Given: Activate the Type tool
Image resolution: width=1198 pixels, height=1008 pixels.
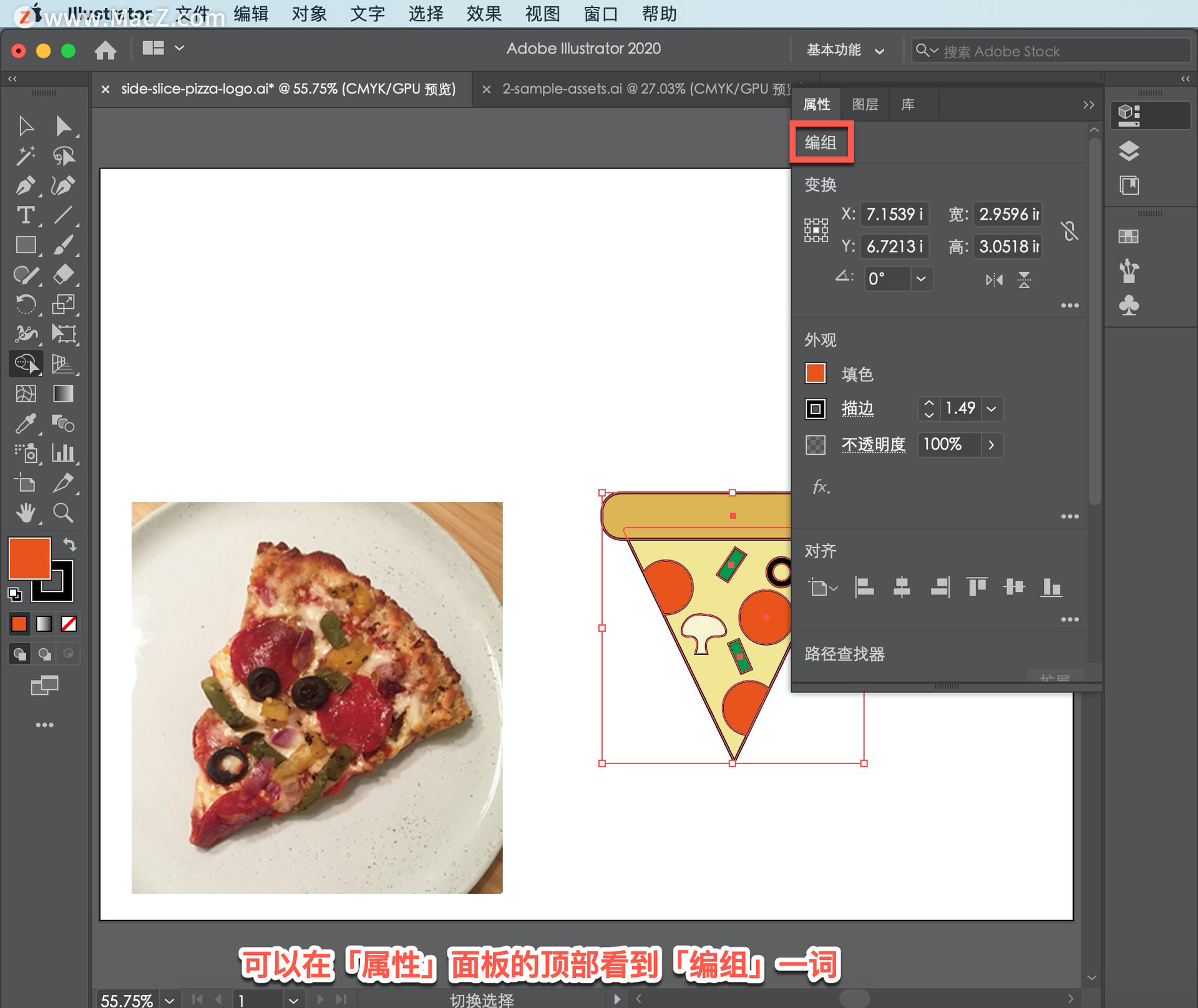Looking at the screenshot, I should coord(26,215).
